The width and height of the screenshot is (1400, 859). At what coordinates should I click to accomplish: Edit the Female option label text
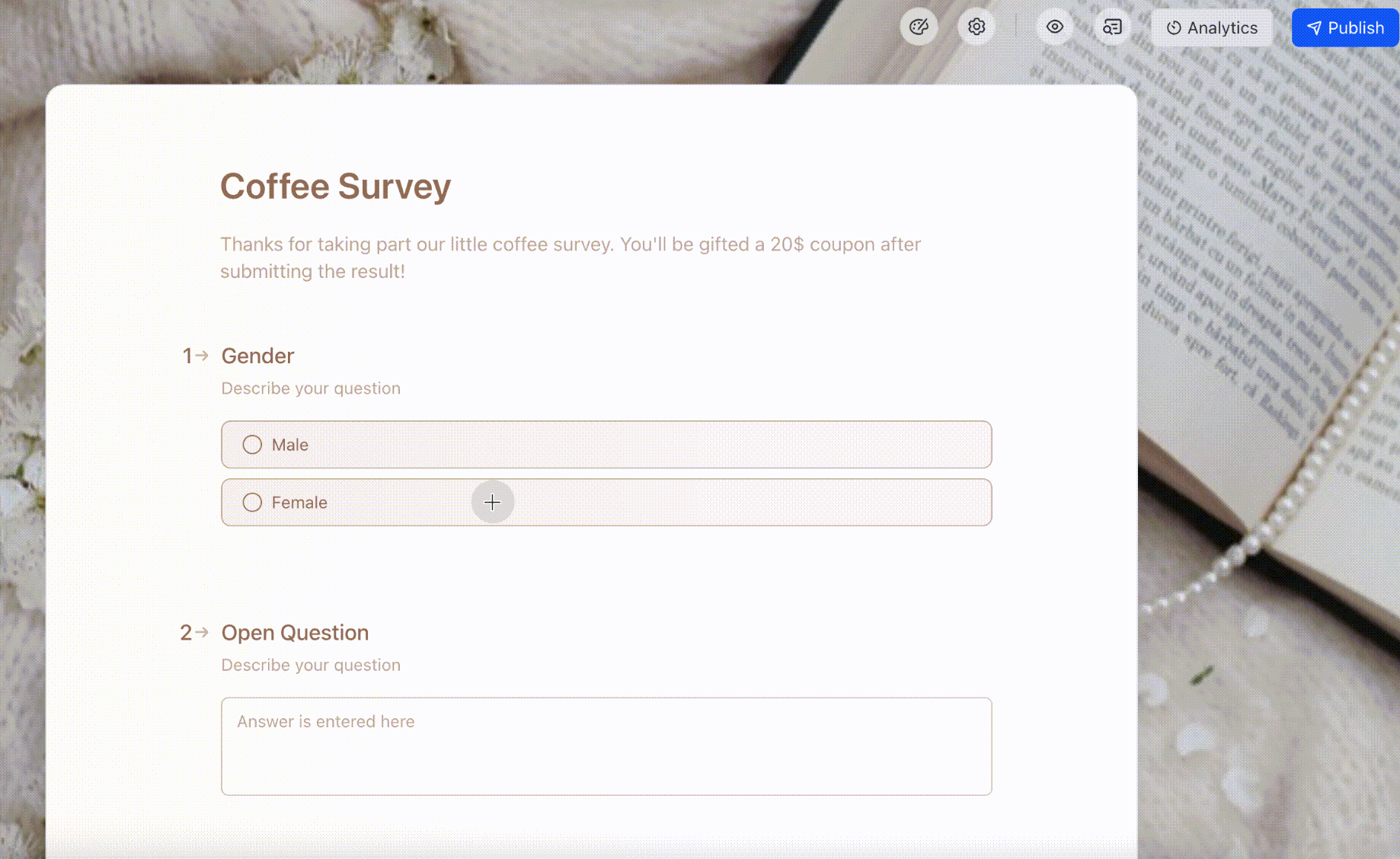299,503
